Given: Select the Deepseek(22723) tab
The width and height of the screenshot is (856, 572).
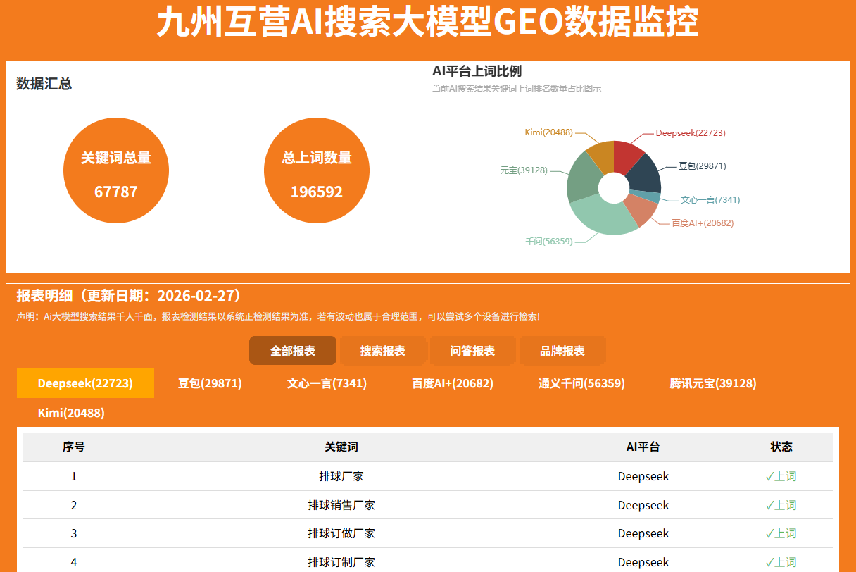Looking at the screenshot, I should 85,383.
